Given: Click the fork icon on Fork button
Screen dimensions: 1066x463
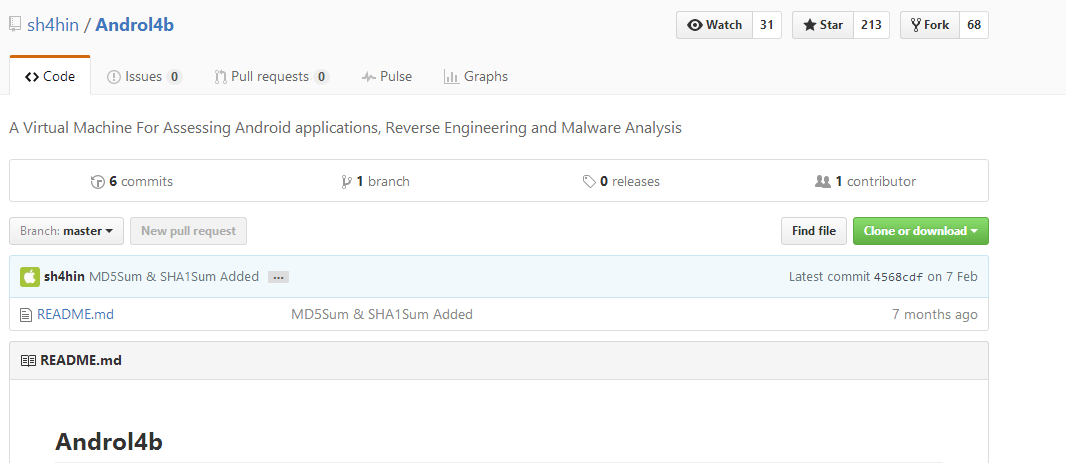Looking at the screenshot, I should (916, 25).
